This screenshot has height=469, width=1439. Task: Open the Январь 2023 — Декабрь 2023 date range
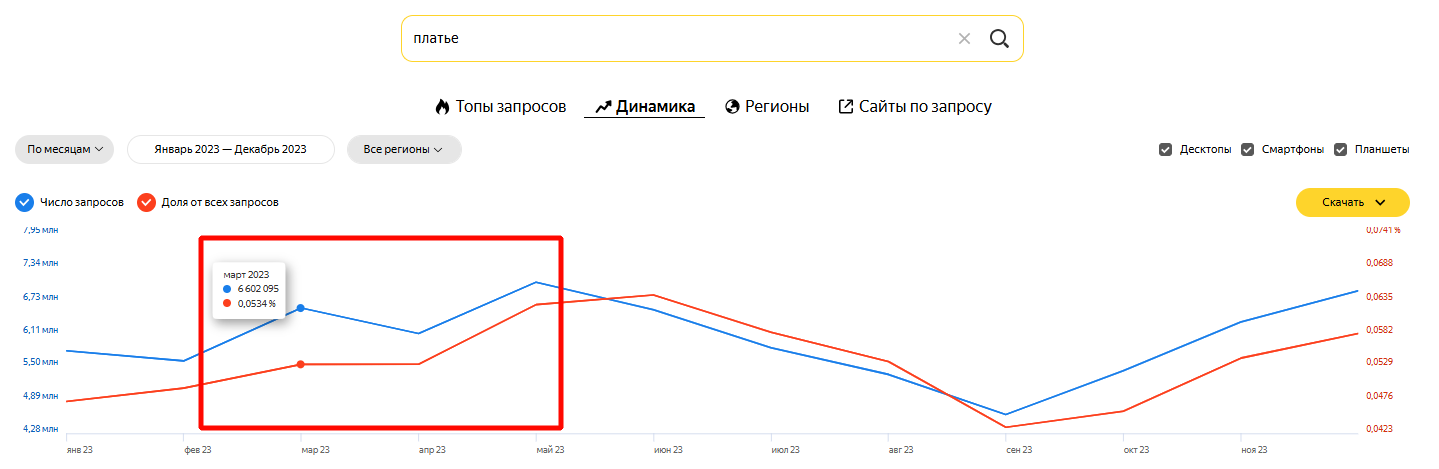click(x=230, y=150)
